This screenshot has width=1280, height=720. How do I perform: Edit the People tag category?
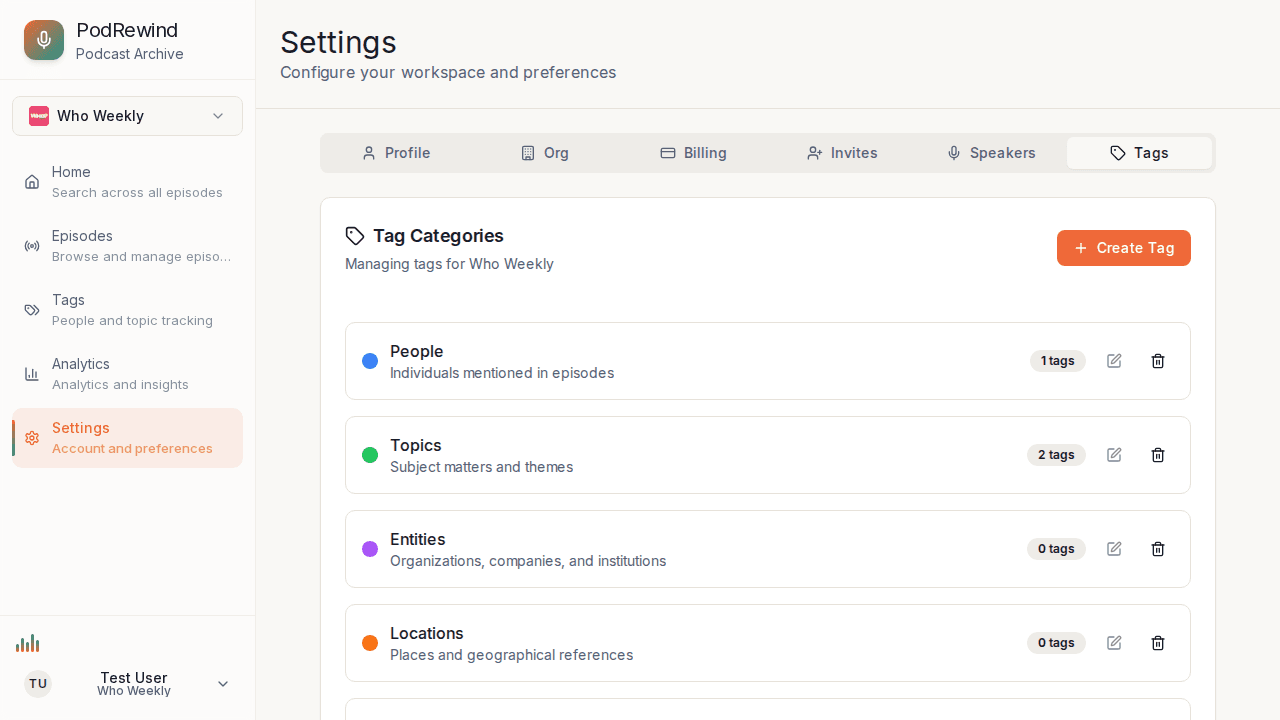[x=1114, y=361]
